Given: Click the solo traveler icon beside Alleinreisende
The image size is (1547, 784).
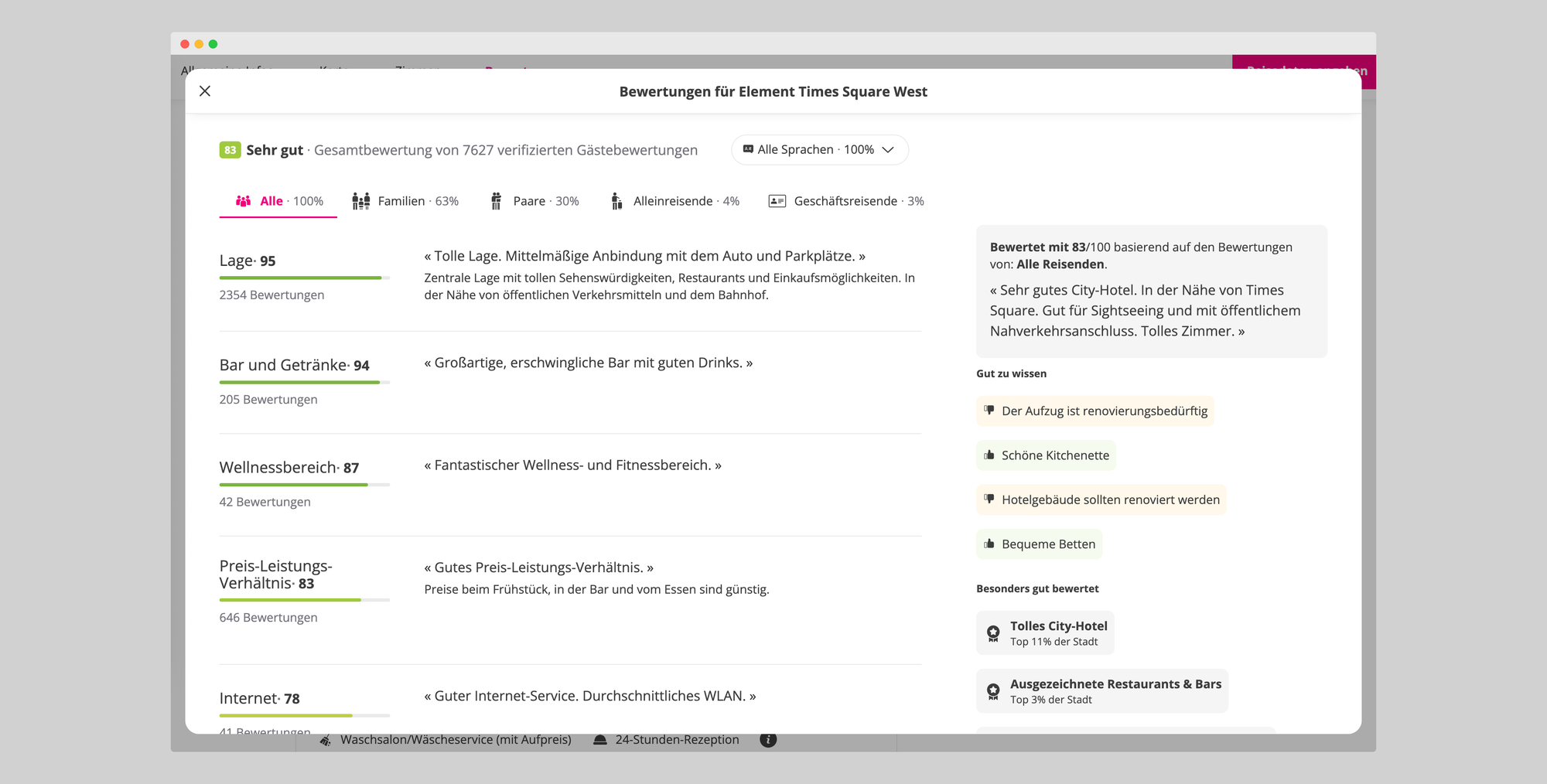Looking at the screenshot, I should (616, 201).
